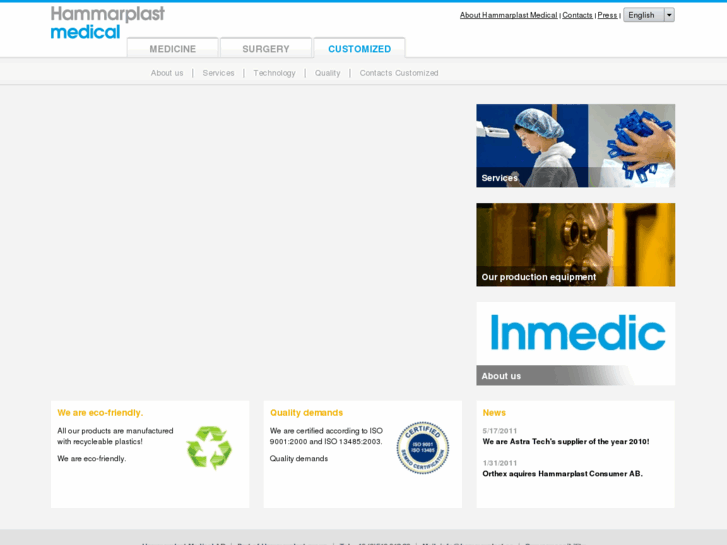727x545 pixels.
Task: Select the CUSTOMIZED tab
Action: point(359,48)
